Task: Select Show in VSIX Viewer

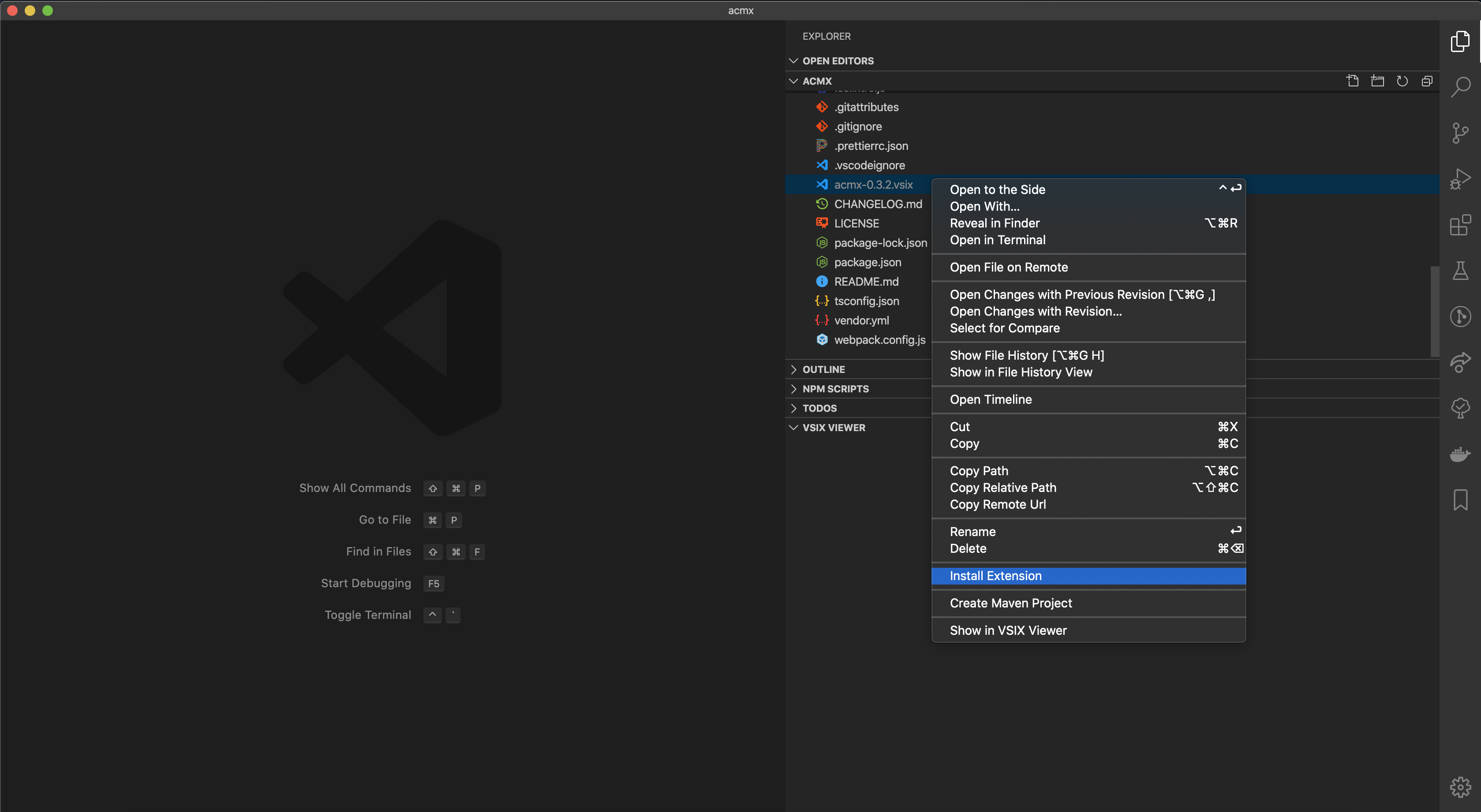Action: [1088, 630]
